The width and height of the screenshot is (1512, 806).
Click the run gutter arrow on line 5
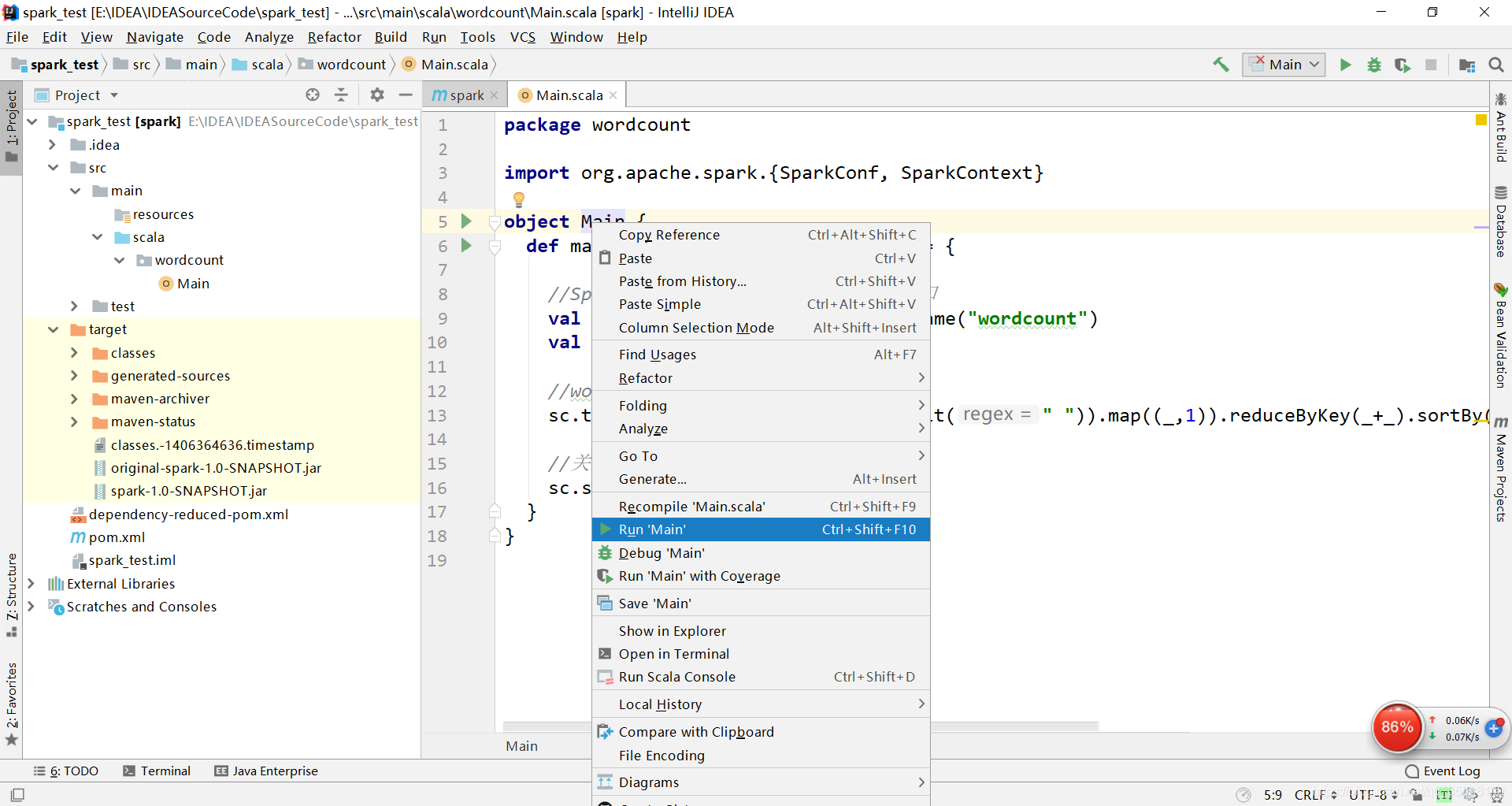click(466, 221)
